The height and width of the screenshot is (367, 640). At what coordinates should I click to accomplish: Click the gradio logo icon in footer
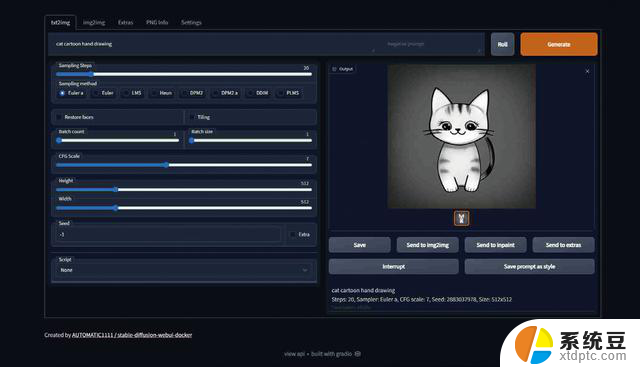358,354
